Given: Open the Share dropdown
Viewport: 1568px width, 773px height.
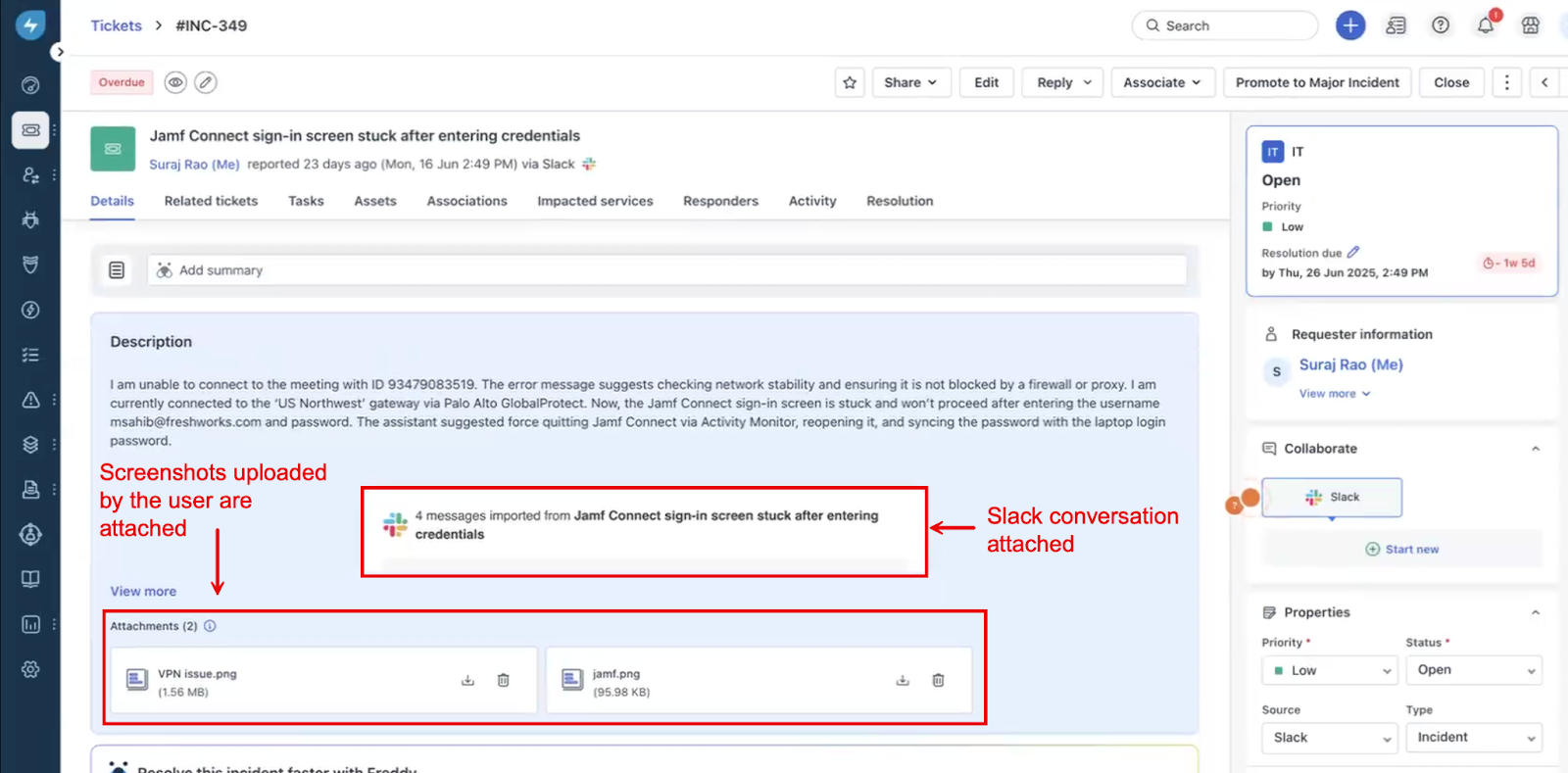Looking at the screenshot, I should tap(910, 82).
